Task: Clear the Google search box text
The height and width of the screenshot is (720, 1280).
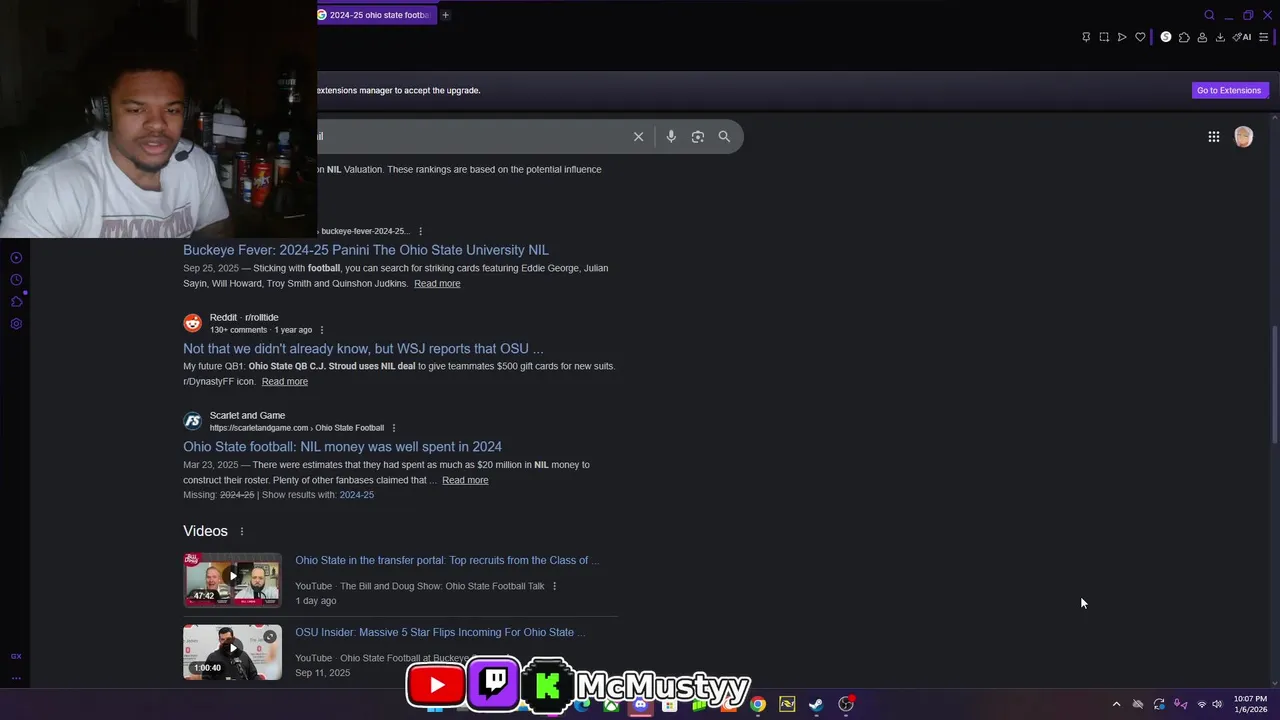Action: tap(638, 137)
